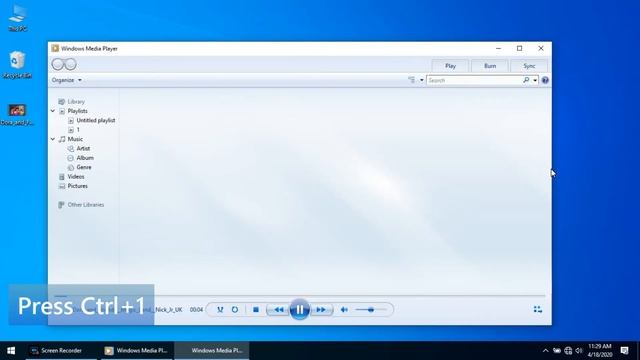This screenshot has height=360, width=640.
Task: Open the playlist named 1
Action: [78, 130]
